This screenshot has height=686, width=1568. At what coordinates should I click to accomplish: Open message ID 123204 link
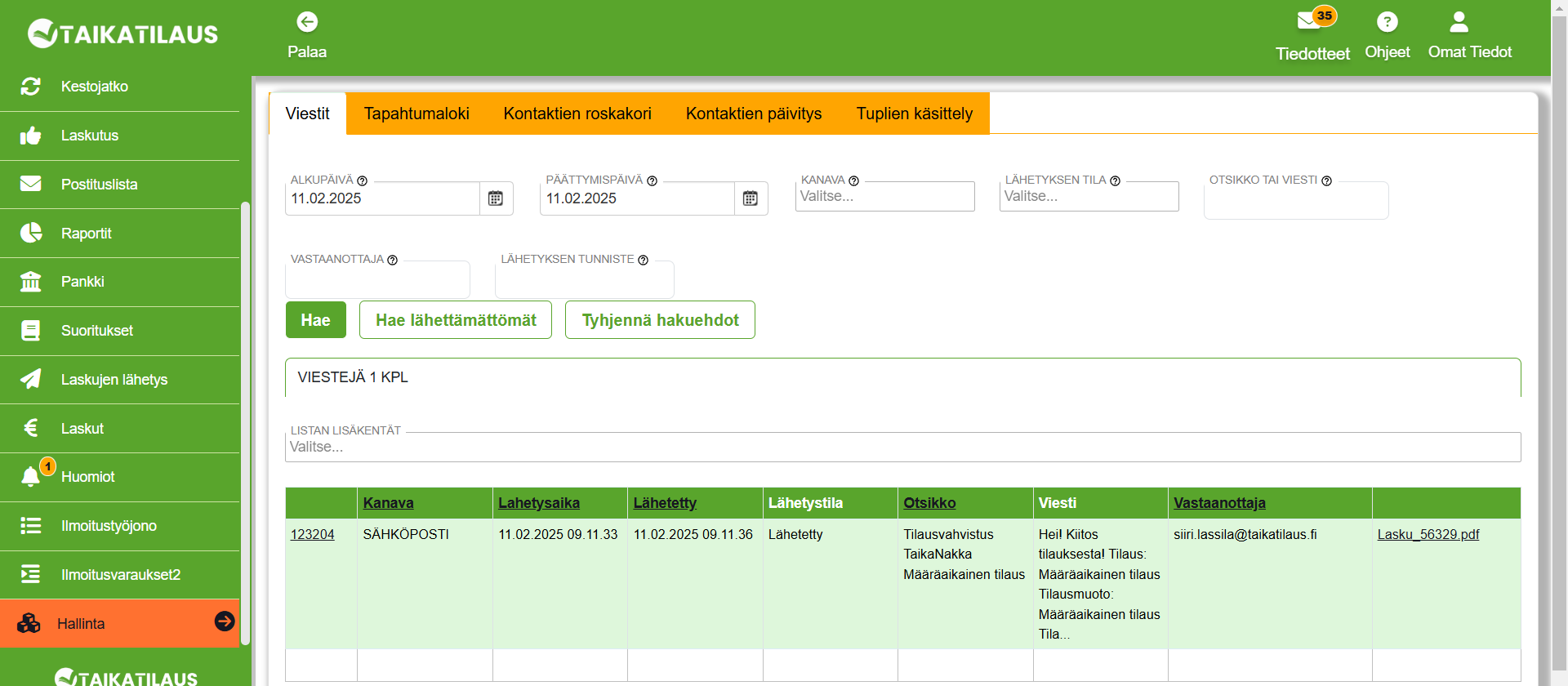point(313,534)
